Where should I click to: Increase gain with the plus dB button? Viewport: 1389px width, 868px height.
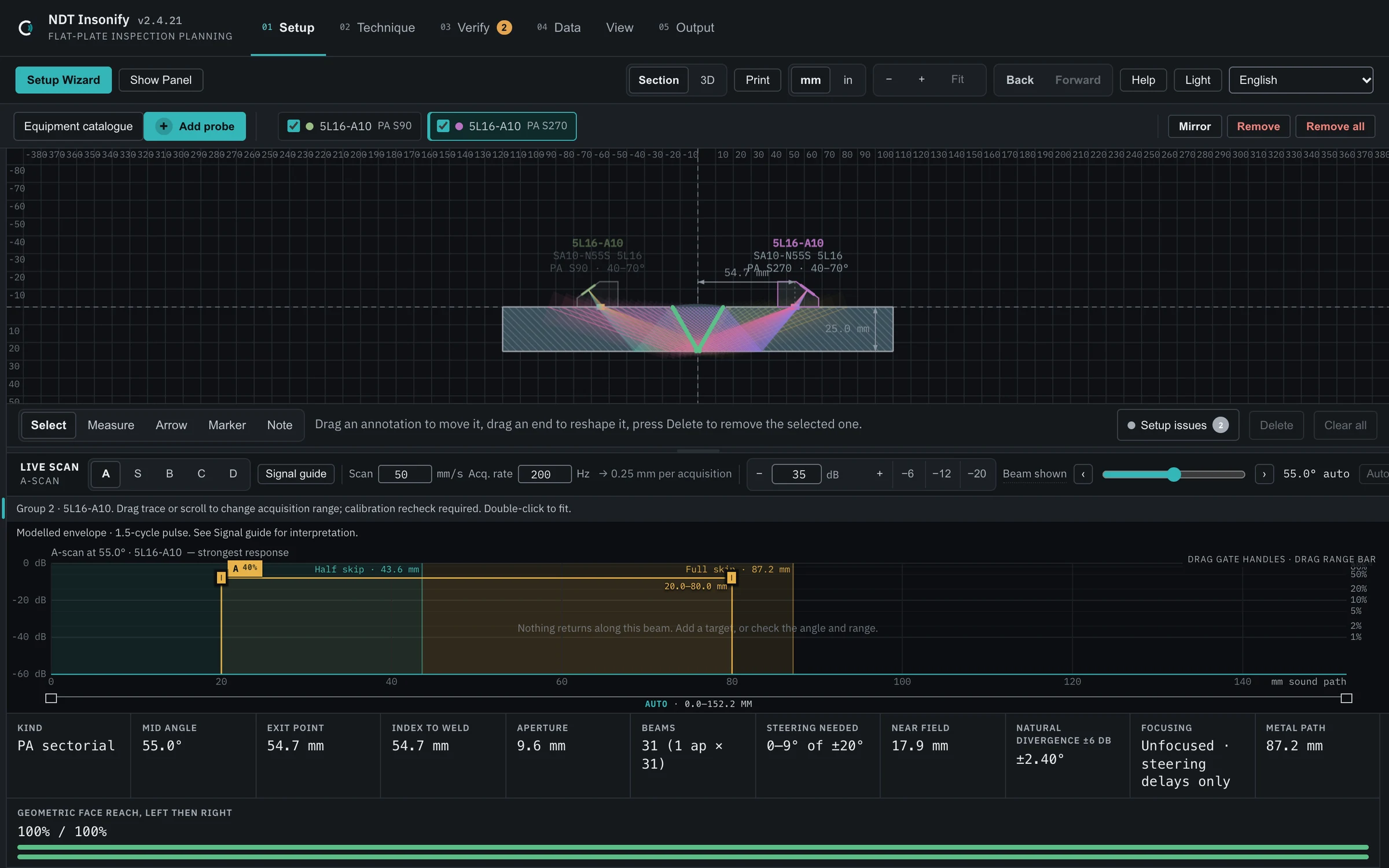(x=879, y=474)
